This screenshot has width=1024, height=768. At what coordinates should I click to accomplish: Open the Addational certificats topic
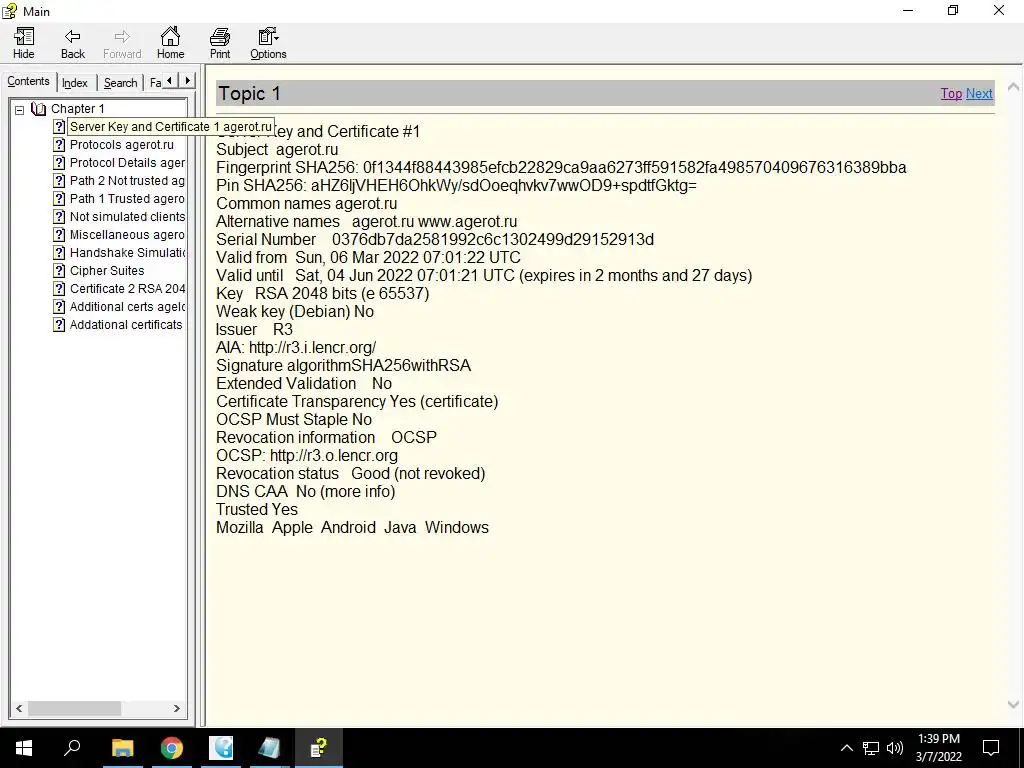(x=126, y=325)
